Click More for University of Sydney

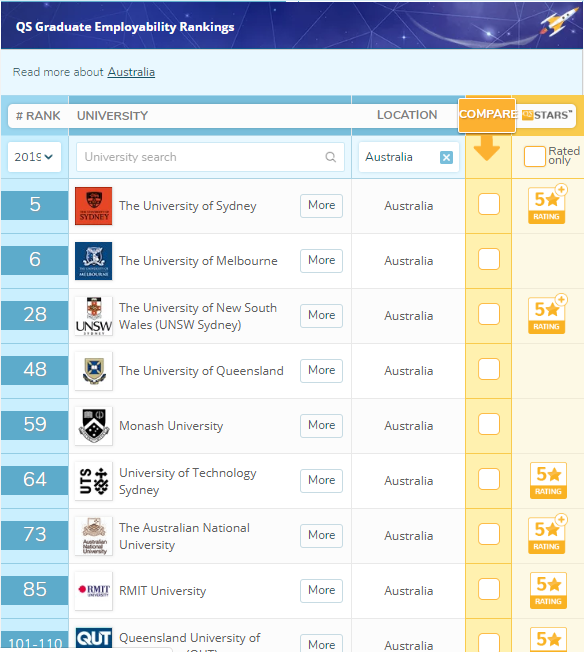[x=322, y=205]
